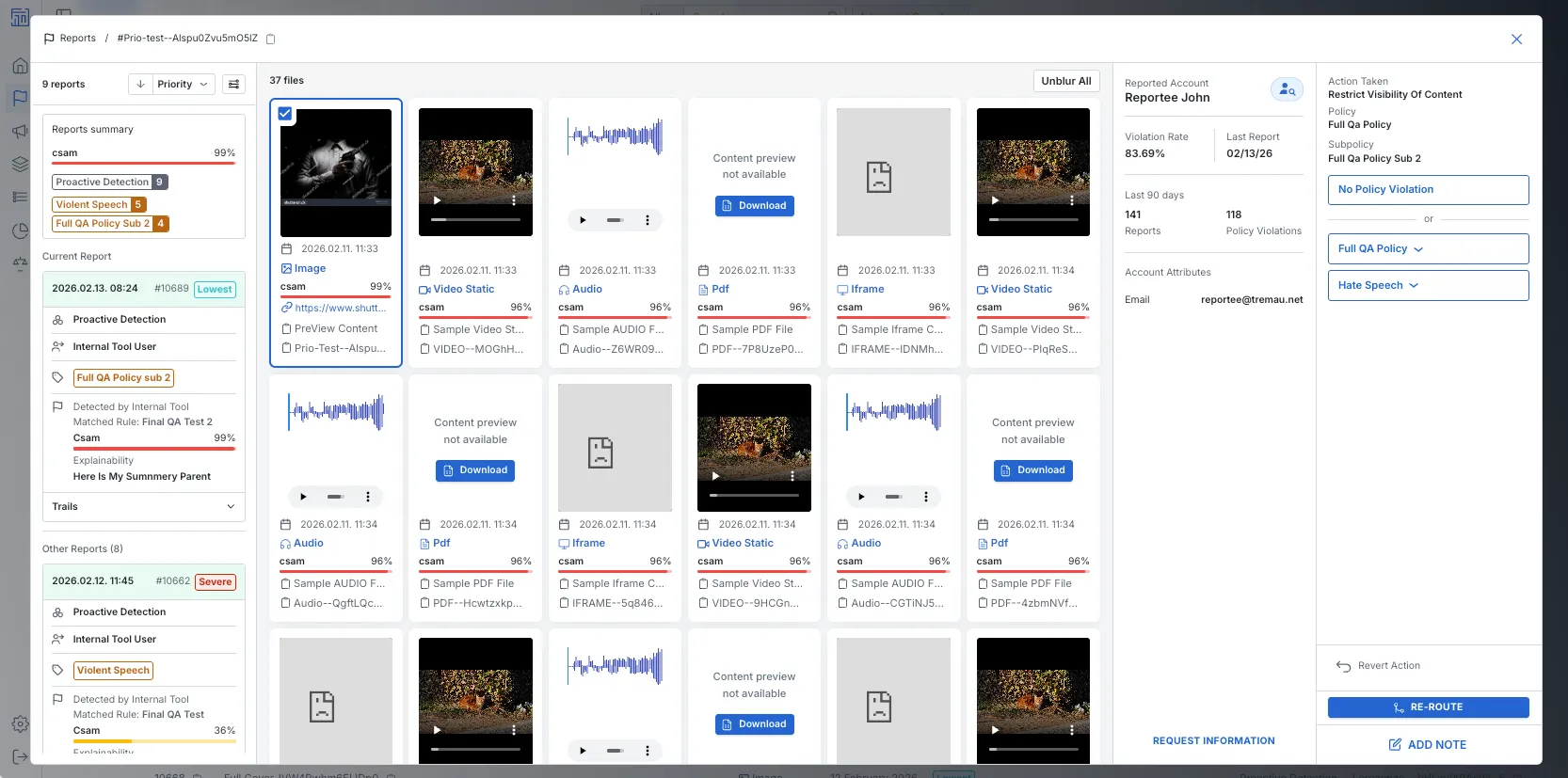
Task: Click the RE-ROUTE button
Action: coord(1428,707)
